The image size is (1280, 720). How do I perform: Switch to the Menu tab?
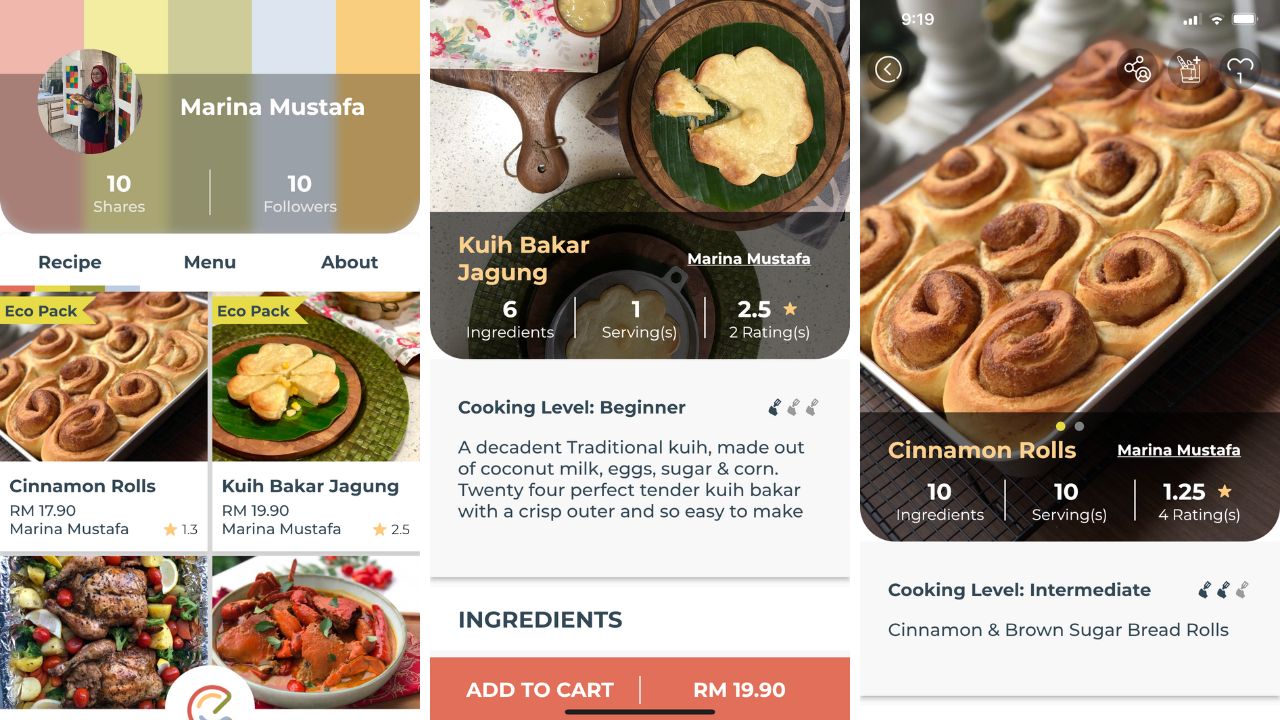210,262
